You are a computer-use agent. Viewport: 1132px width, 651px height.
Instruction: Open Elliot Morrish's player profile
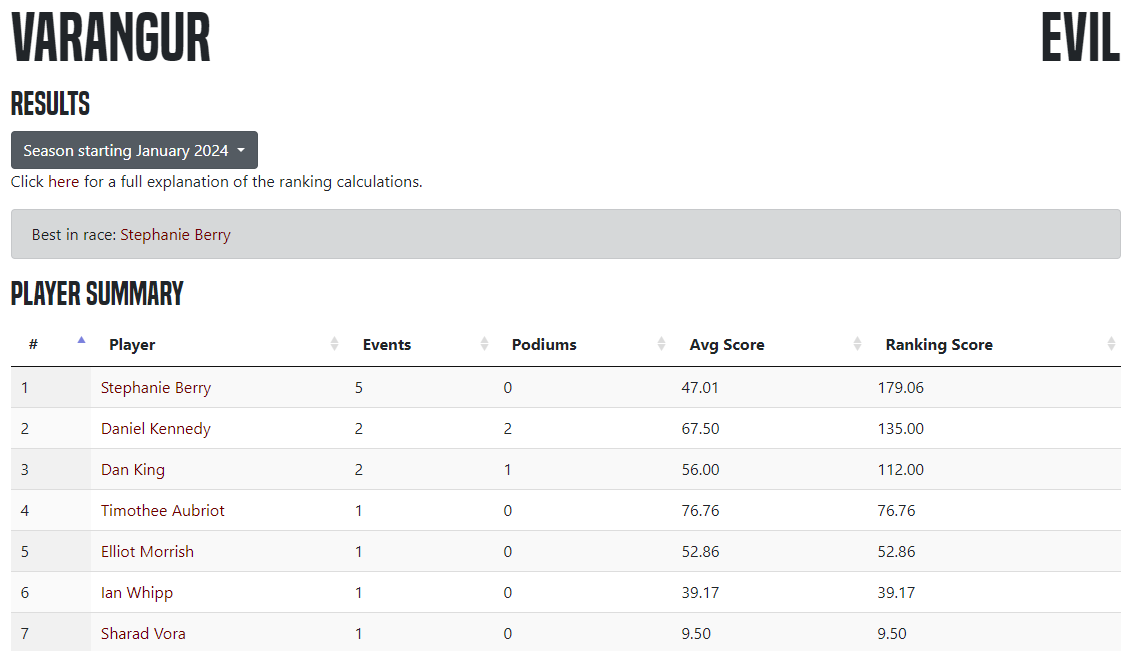(147, 551)
